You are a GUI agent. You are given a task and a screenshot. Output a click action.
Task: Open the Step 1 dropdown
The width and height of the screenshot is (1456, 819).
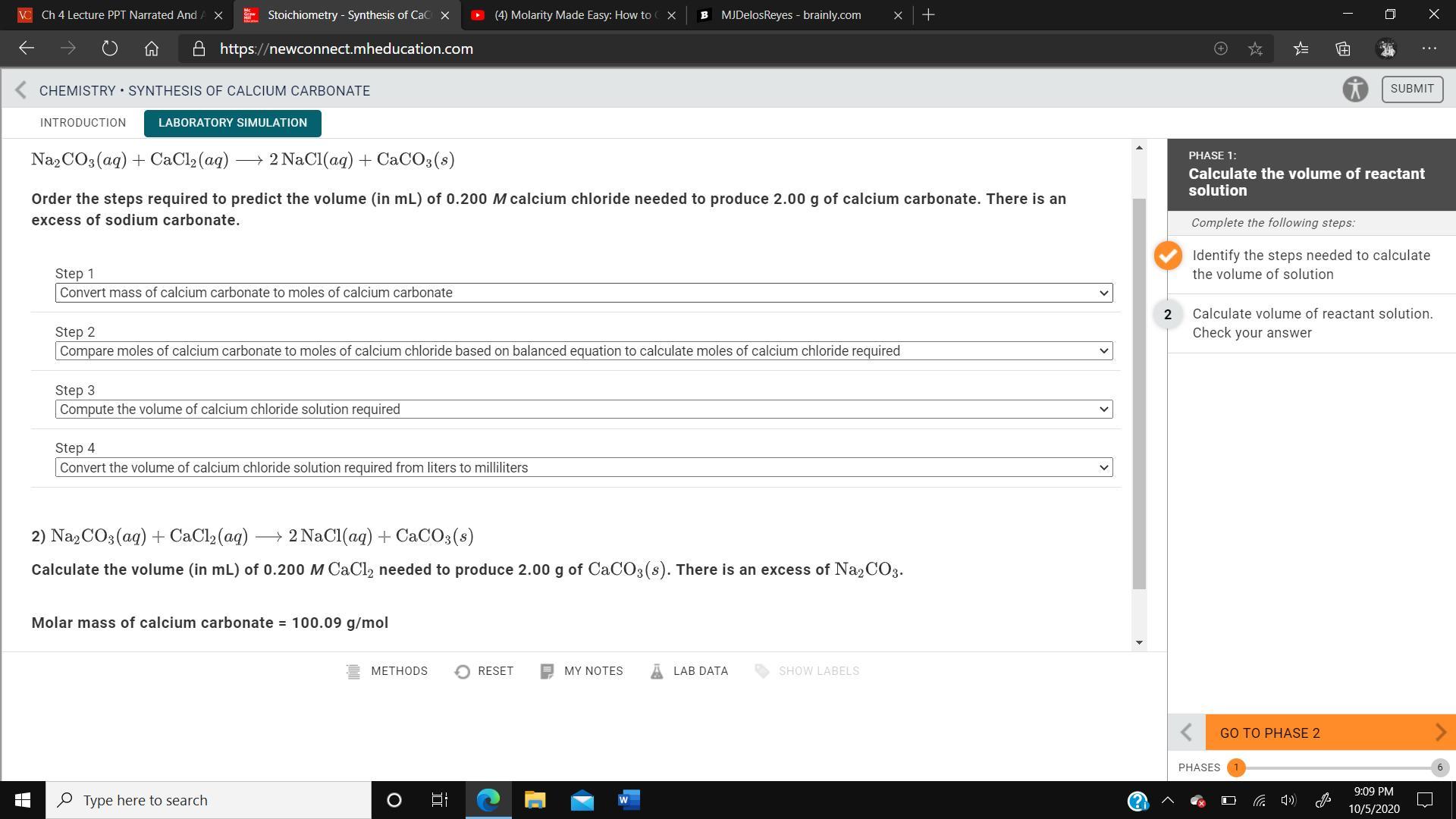(583, 293)
